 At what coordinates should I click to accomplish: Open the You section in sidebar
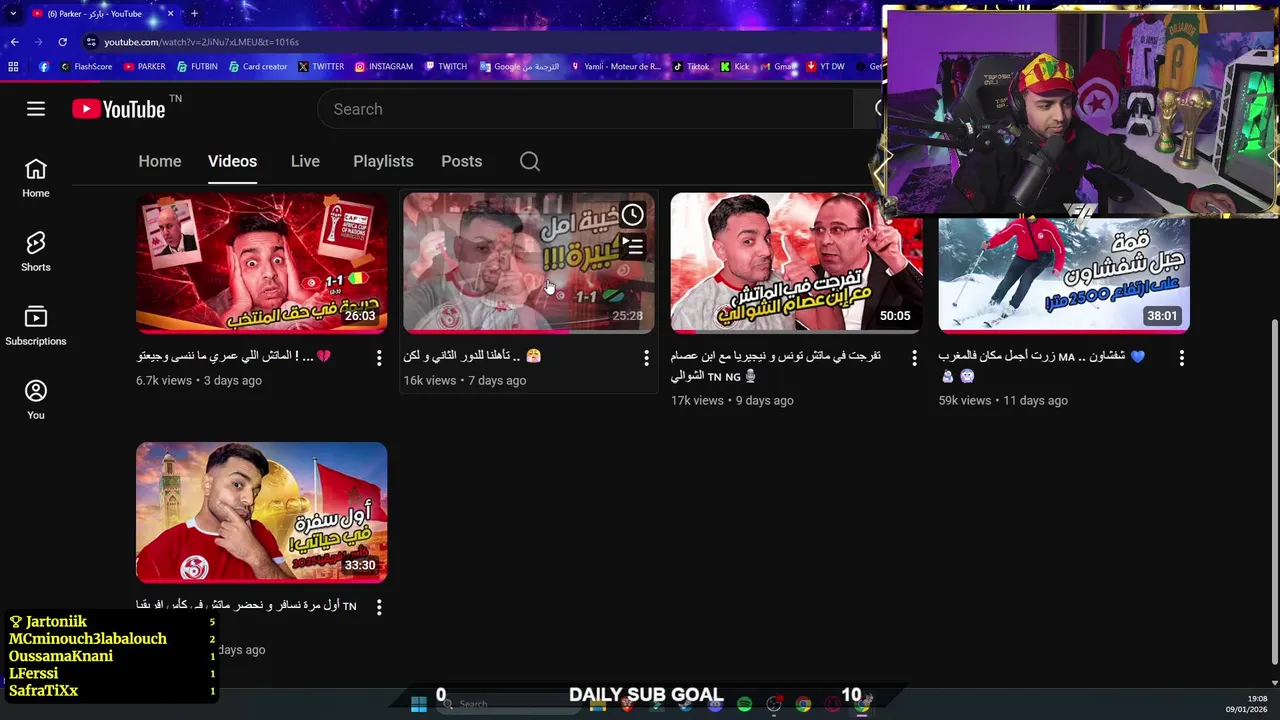coord(36,400)
